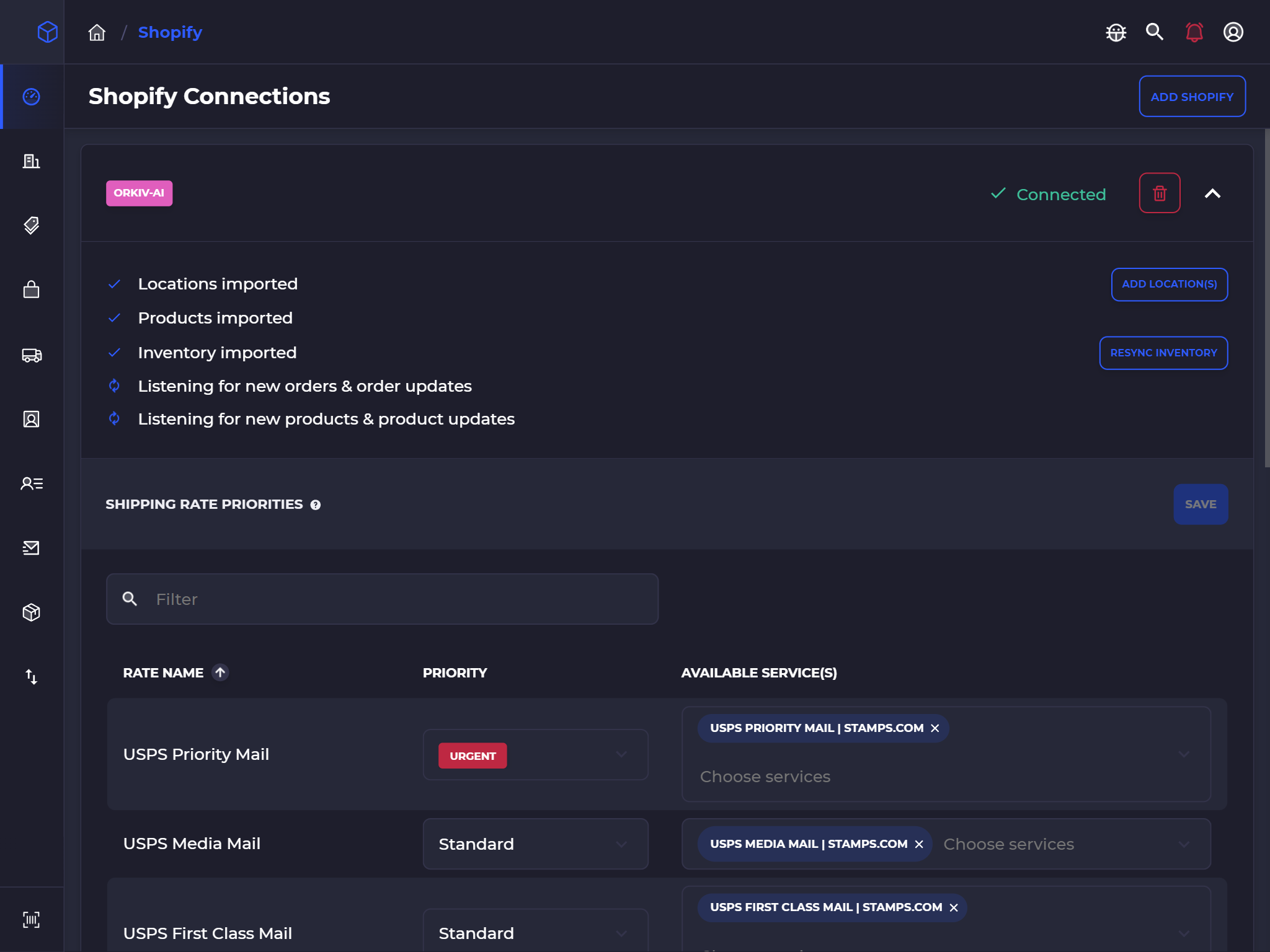Open the buildings sidebar icon
The height and width of the screenshot is (952, 1270).
coord(32,161)
